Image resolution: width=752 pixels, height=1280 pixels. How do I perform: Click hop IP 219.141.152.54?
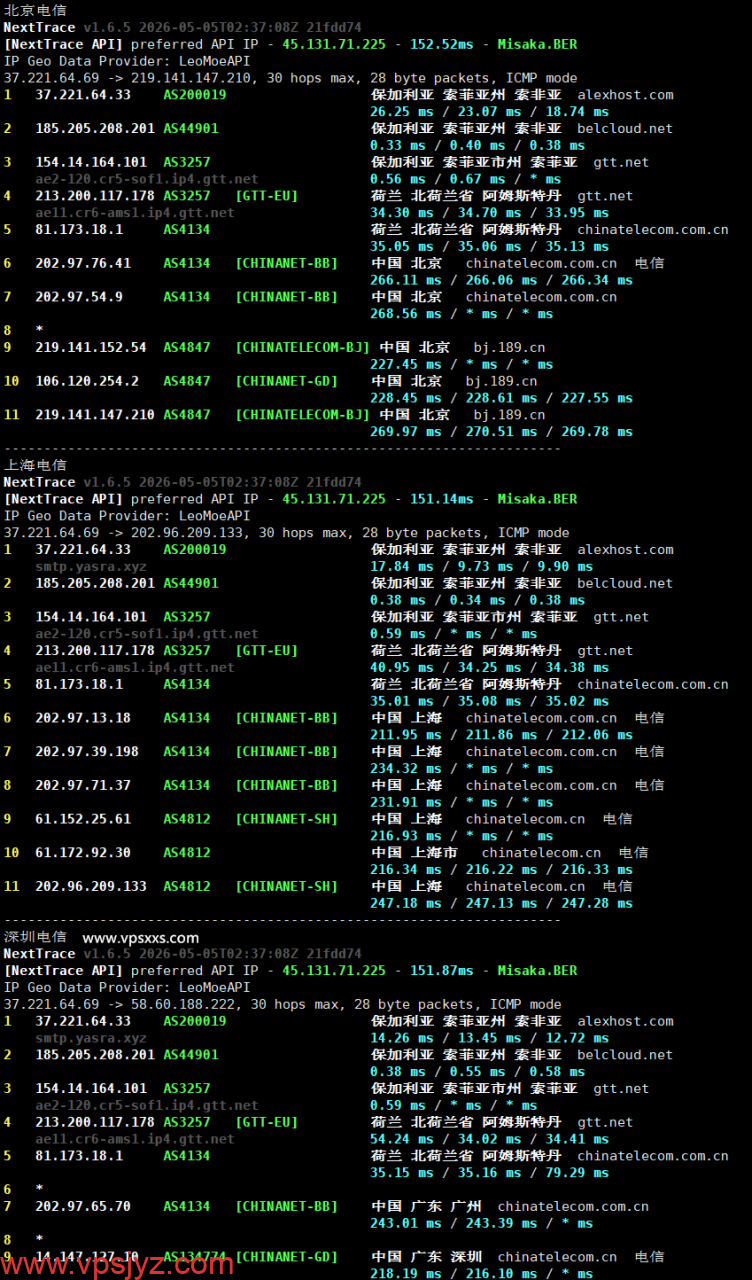click(x=91, y=347)
